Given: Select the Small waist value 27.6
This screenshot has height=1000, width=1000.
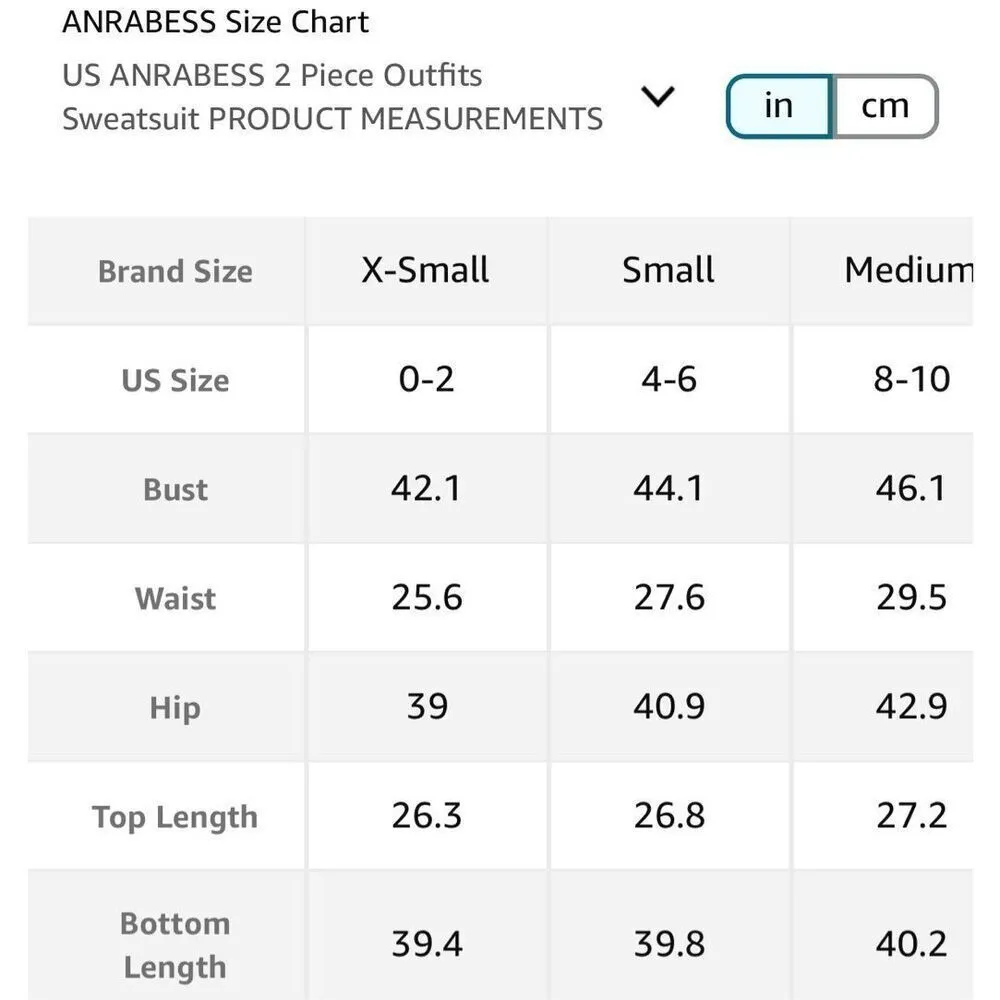Looking at the screenshot, I should (668, 598).
